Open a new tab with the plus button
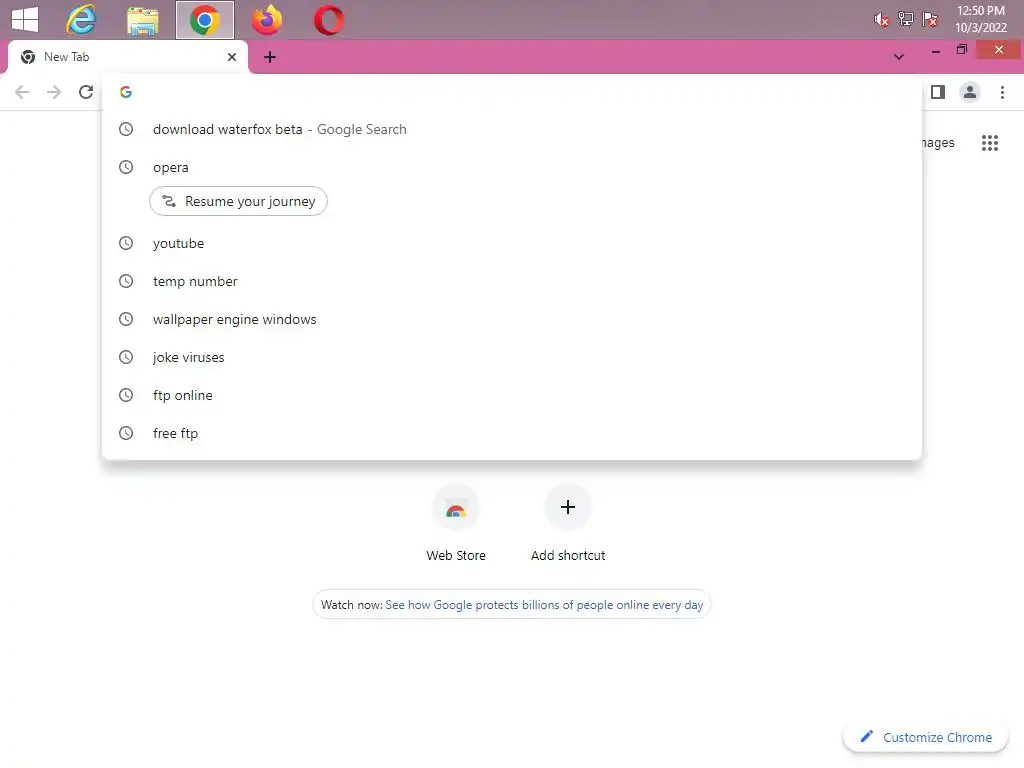 [270, 57]
